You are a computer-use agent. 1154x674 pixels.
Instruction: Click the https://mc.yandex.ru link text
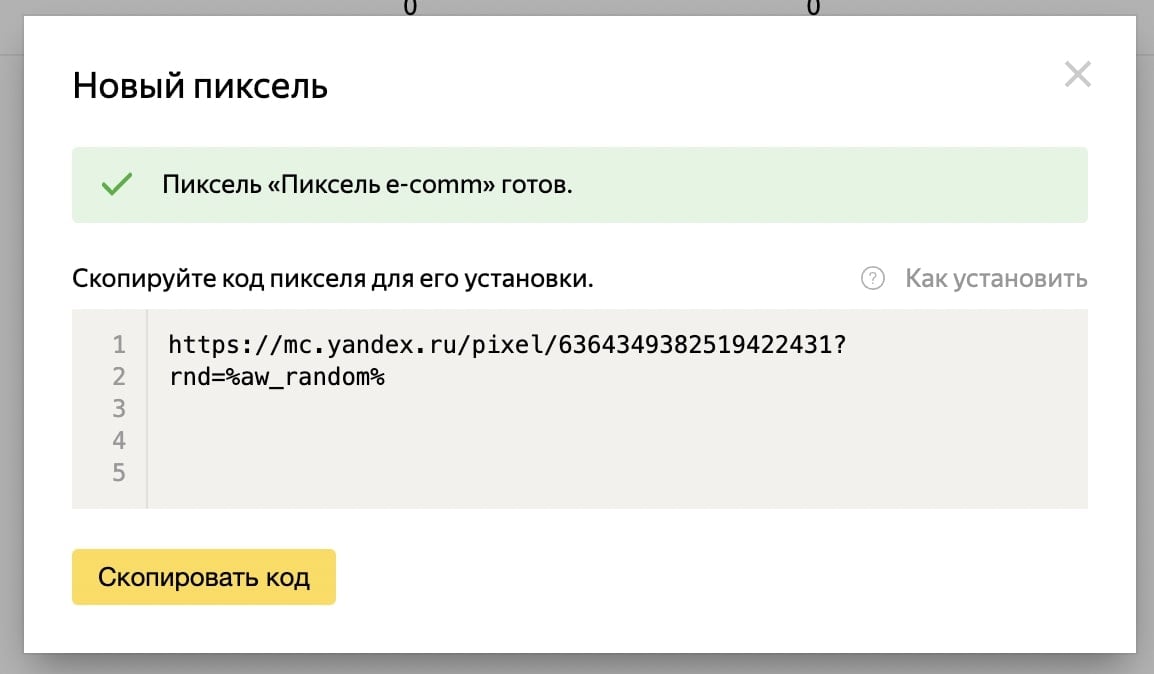(x=296, y=344)
